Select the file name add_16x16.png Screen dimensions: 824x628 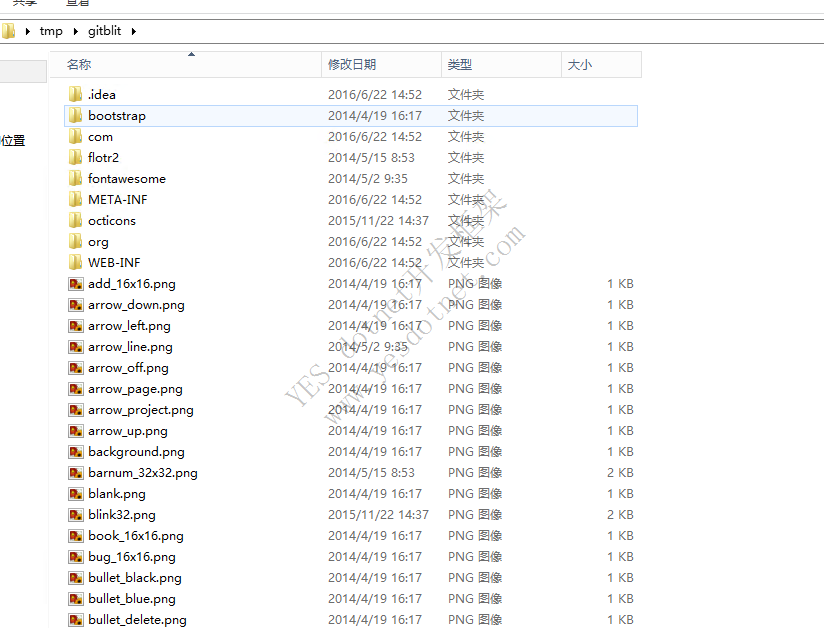[x=132, y=284]
